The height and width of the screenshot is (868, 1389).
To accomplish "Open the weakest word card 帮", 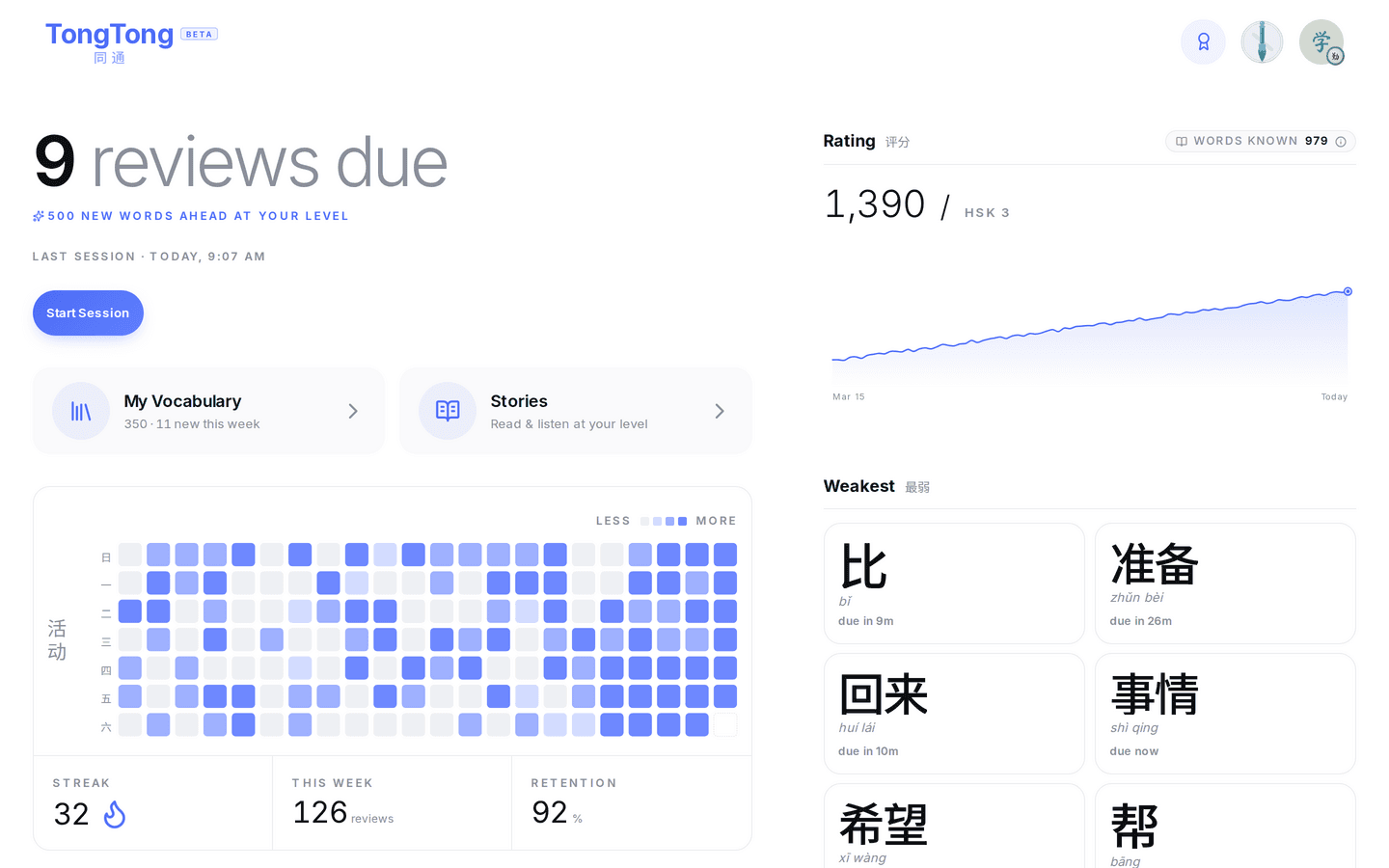I will pyautogui.click(x=1225, y=826).
